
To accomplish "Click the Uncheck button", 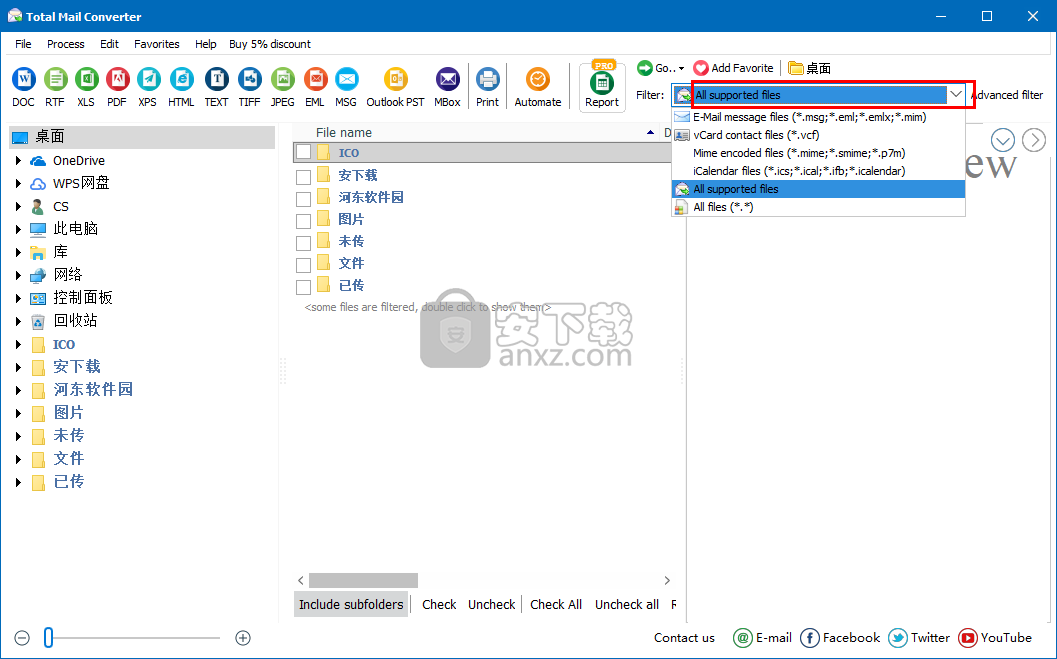I will tap(491, 604).
